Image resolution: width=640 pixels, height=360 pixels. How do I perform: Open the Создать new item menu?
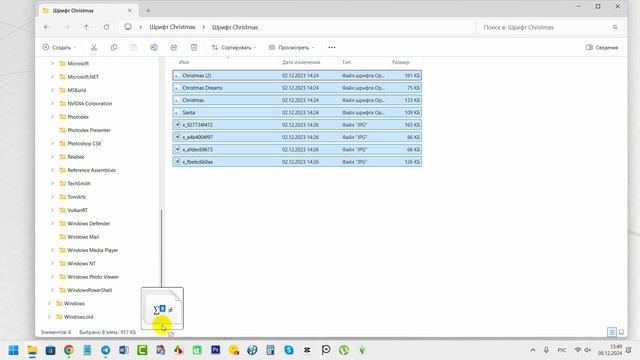pos(60,48)
